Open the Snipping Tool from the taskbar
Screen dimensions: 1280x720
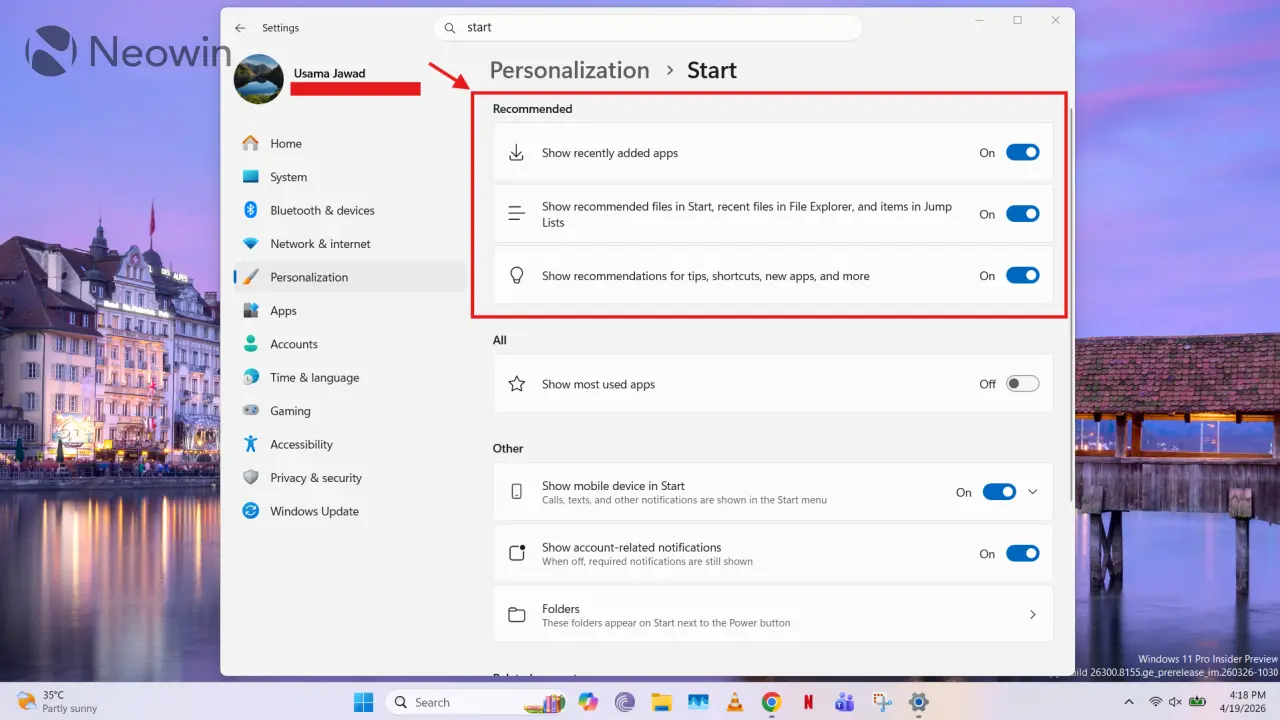[881, 702]
